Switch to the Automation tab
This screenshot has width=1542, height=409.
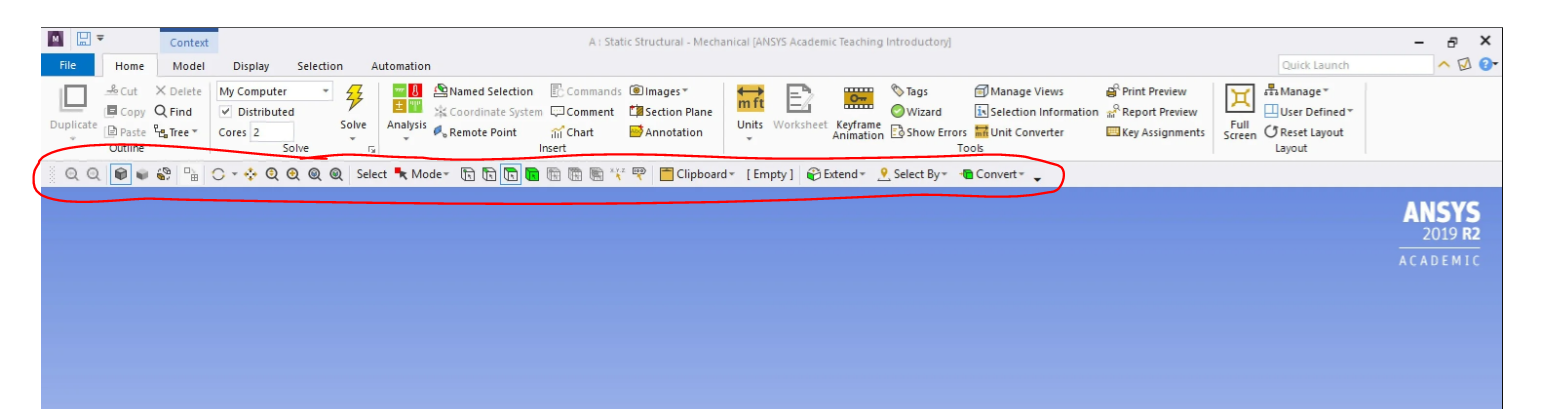pyautogui.click(x=401, y=66)
